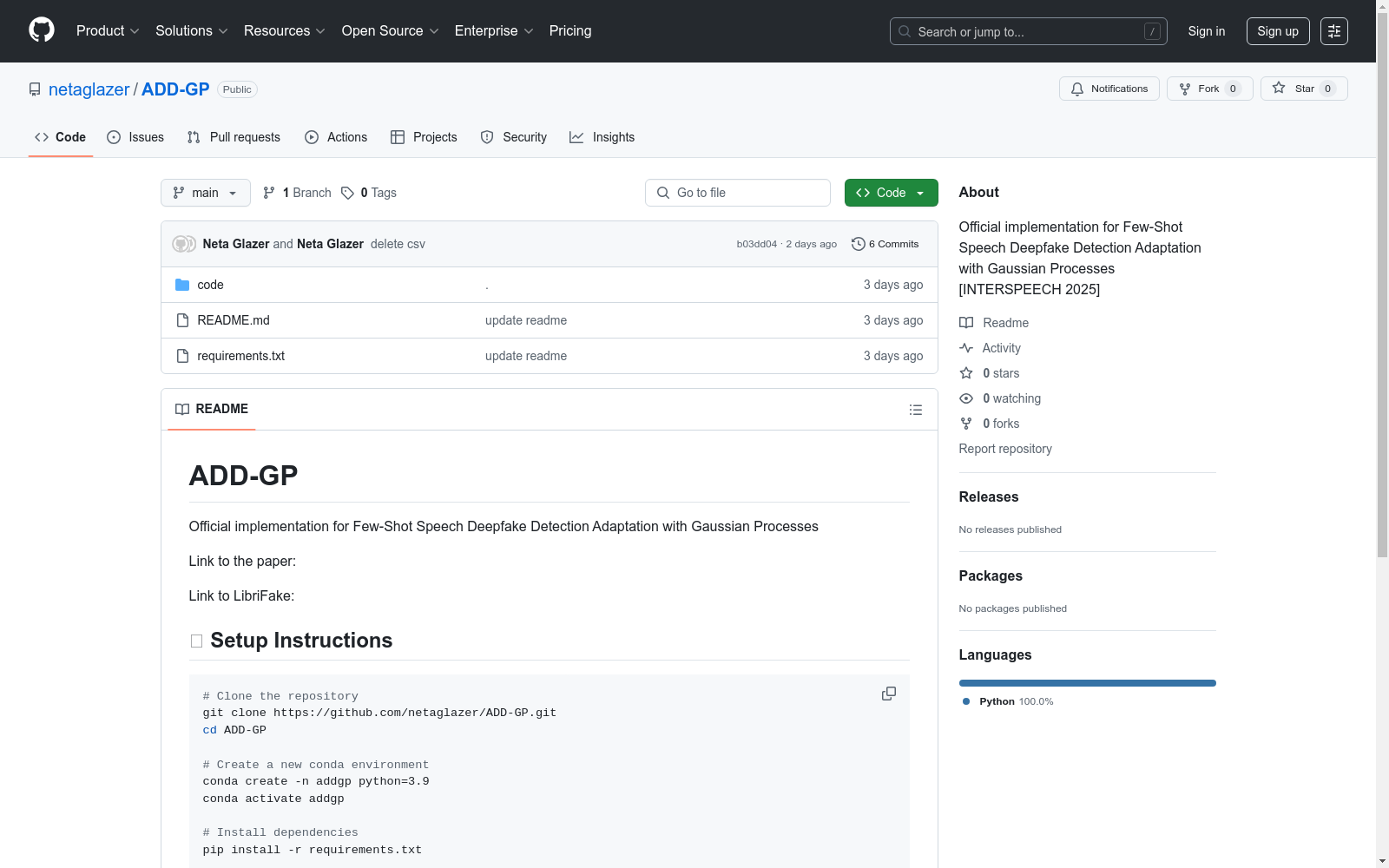Open the green Code clone dropdown
Screen dimensions: 1389x868
point(892,193)
